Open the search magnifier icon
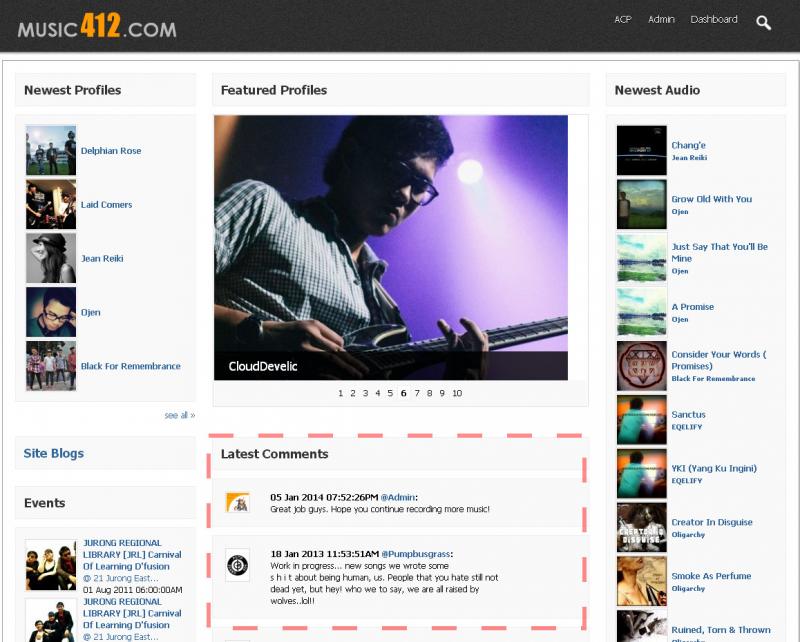 (x=763, y=22)
